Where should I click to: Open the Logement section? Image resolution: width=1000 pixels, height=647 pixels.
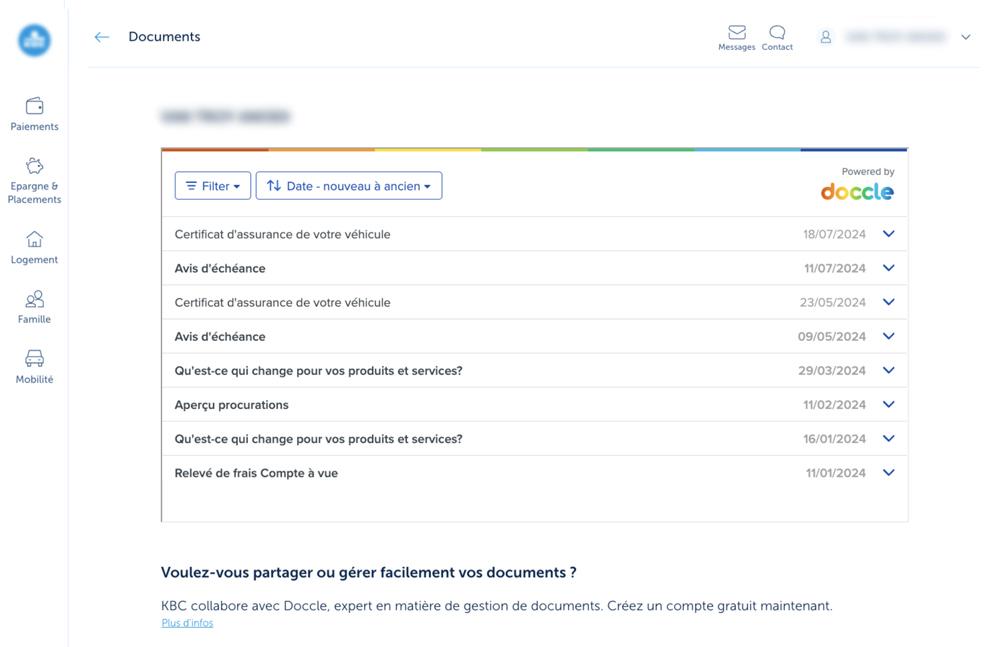(34, 247)
